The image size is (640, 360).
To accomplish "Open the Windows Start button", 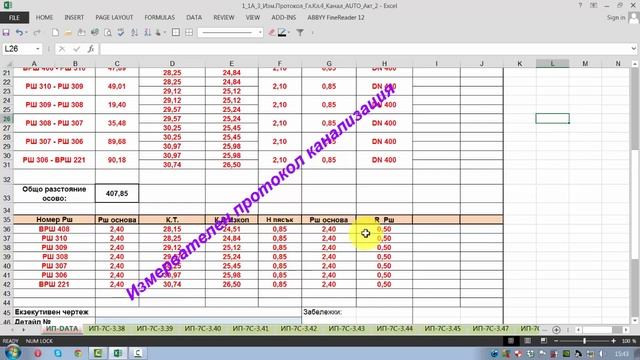I will (x=13, y=353).
